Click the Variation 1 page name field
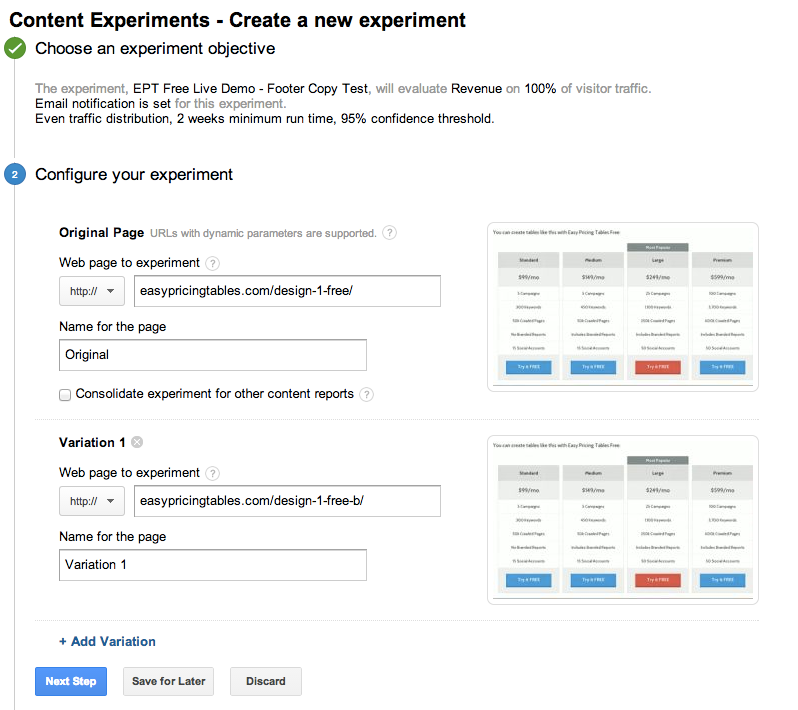This screenshot has width=798, height=710. coord(213,565)
